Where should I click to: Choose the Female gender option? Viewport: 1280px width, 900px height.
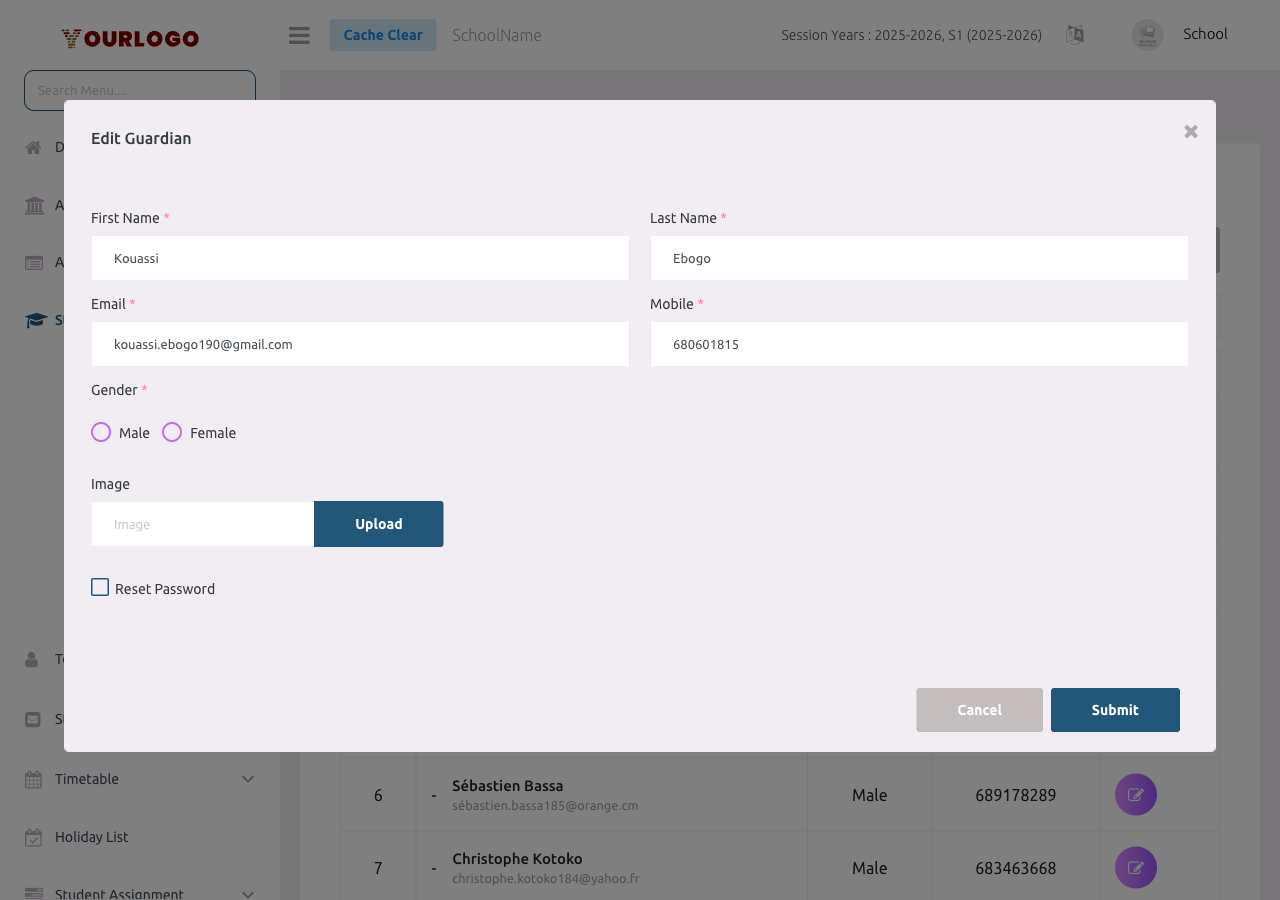[171, 431]
